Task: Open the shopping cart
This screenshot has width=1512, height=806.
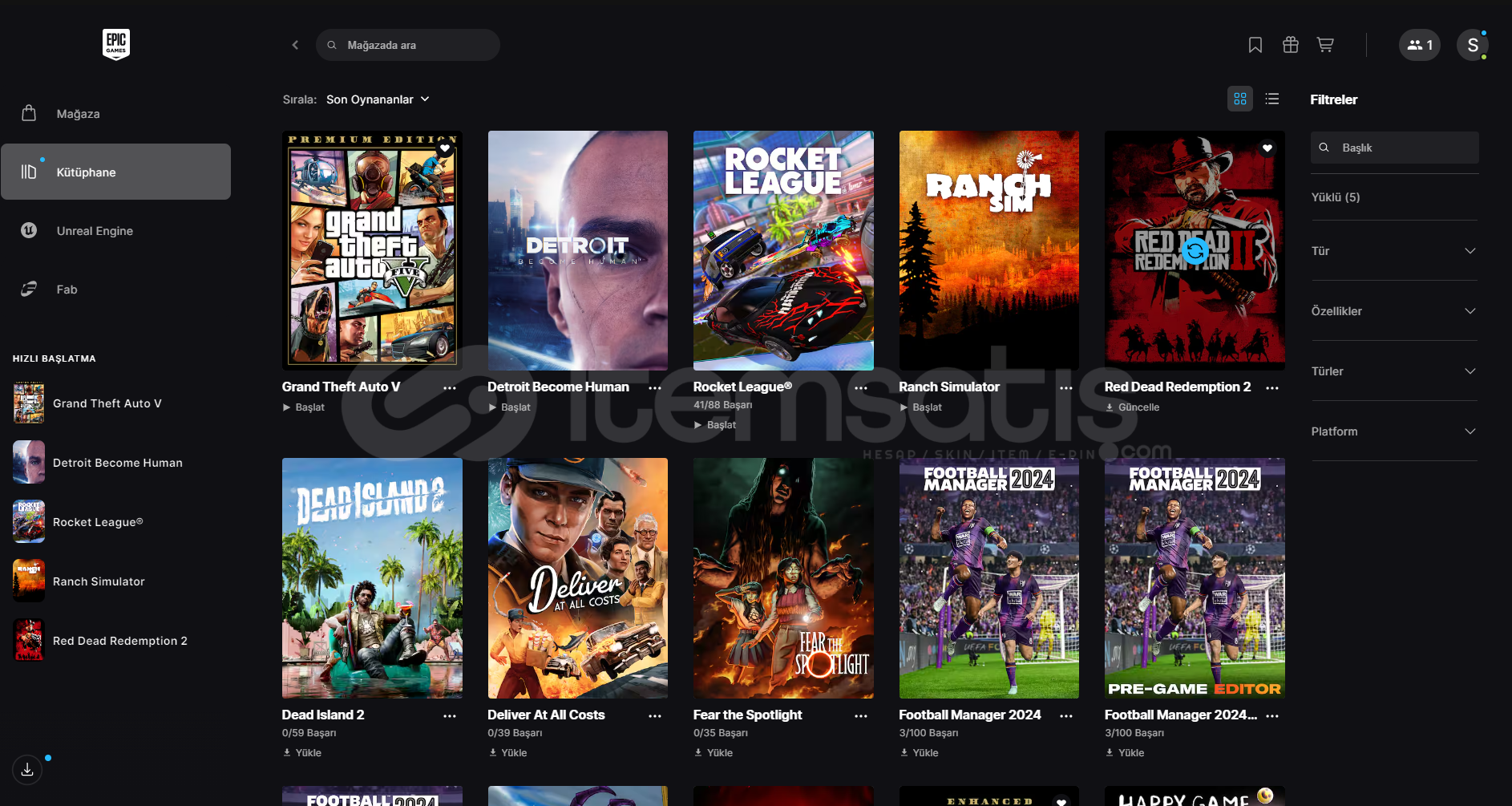Action: point(1326,45)
